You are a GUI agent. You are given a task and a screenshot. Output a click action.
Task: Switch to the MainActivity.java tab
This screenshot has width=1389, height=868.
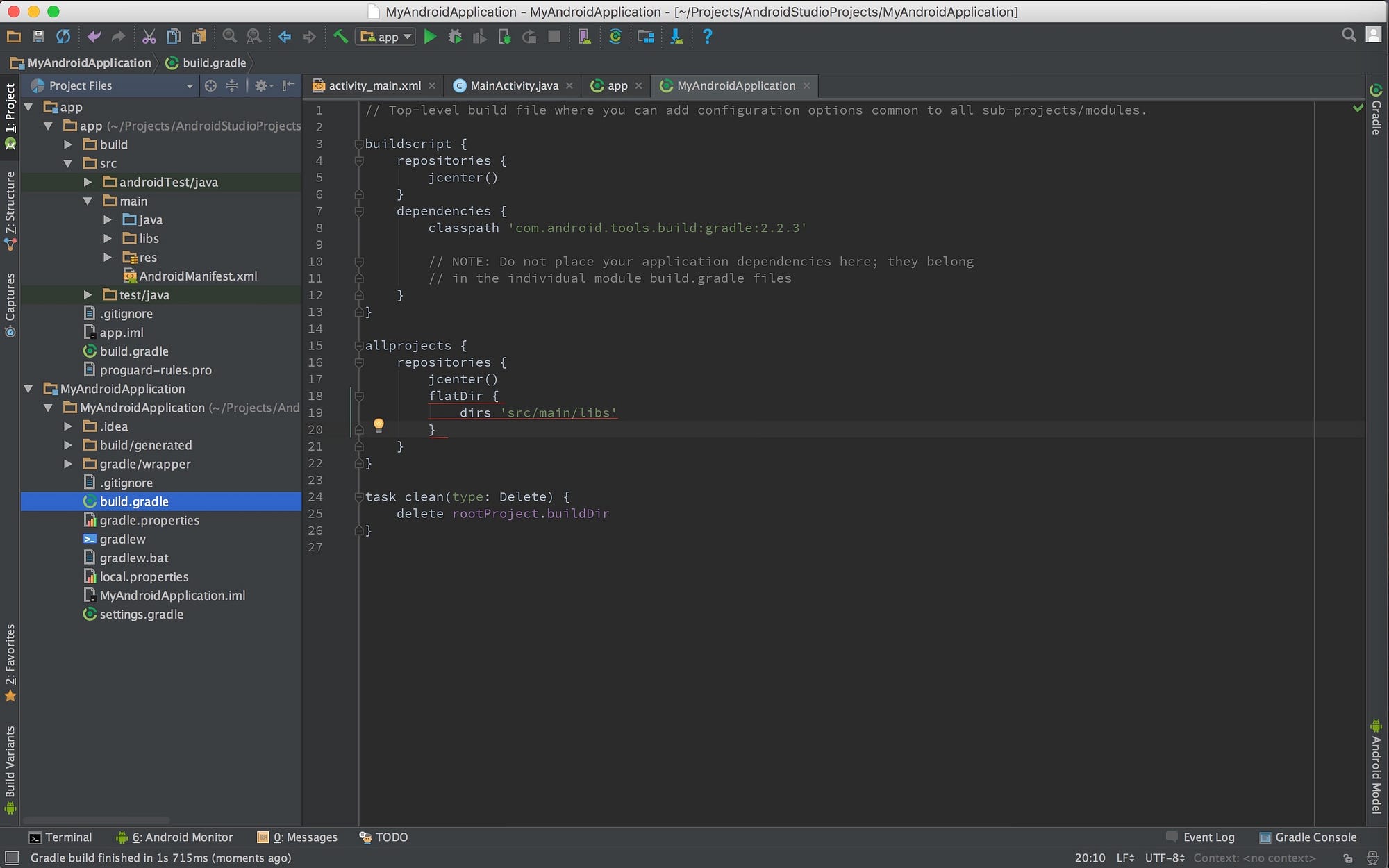point(514,85)
